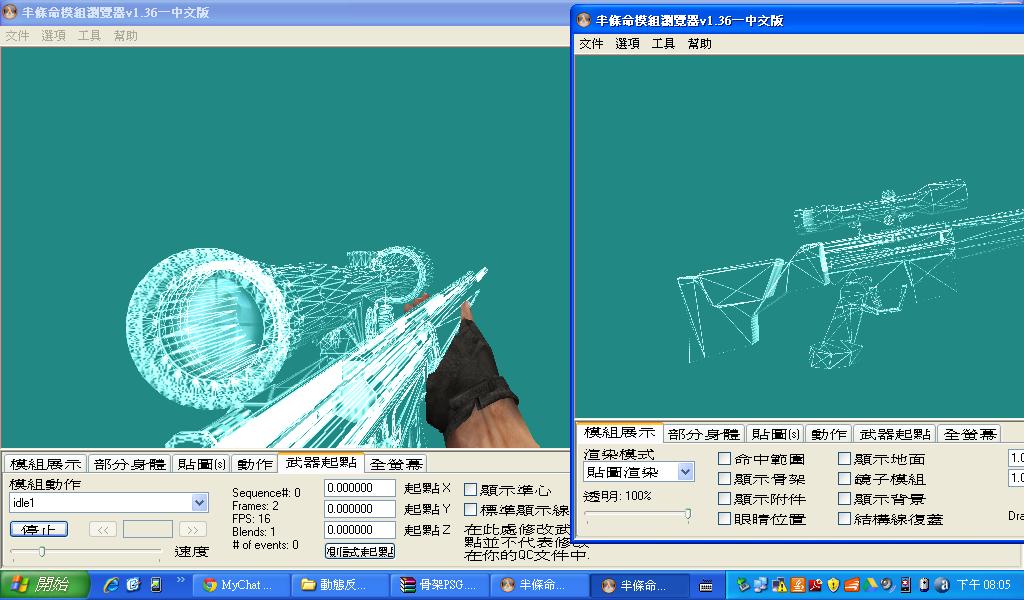
Task: Open 選項 menu in the front window
Action: pyautogui.click(x=627, y=43)
